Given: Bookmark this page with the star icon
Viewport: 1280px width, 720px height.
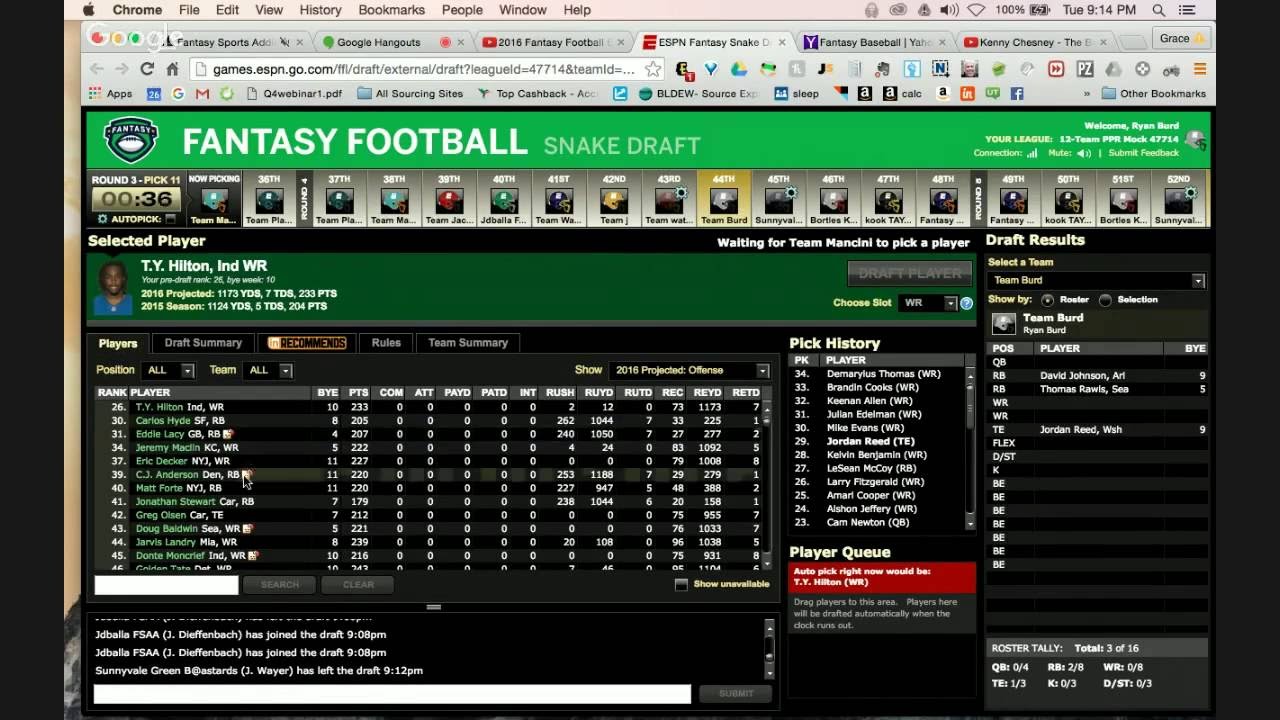Looking at the screenshot, I should click(x=652, y=69).
